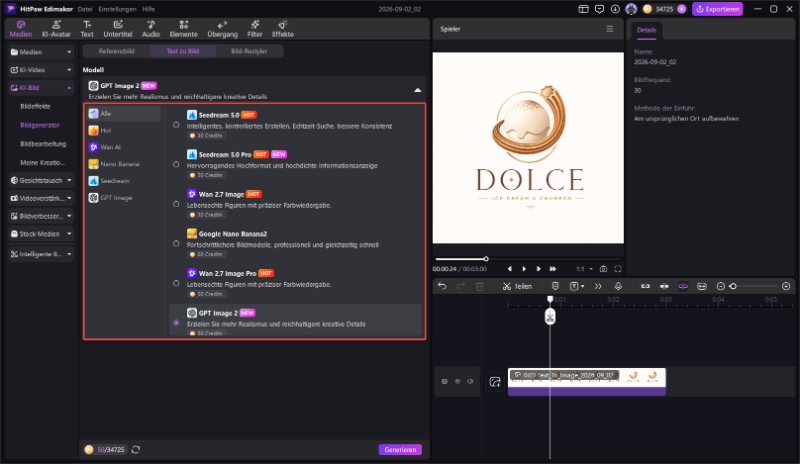Switch to the Bild-Restyler tab
The image size is (800, 464).
[x=249, y=51]
